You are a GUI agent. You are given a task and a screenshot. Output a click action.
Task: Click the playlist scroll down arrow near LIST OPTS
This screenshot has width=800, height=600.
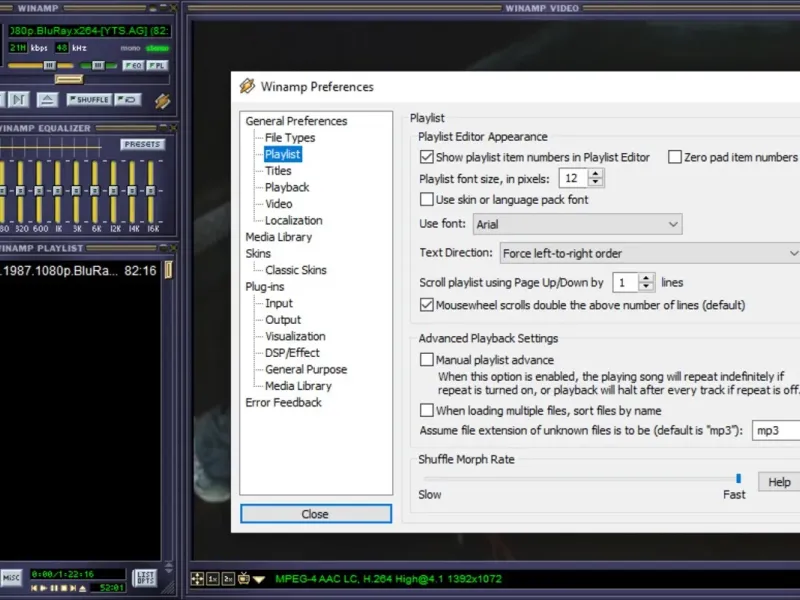tap(169, 571)
